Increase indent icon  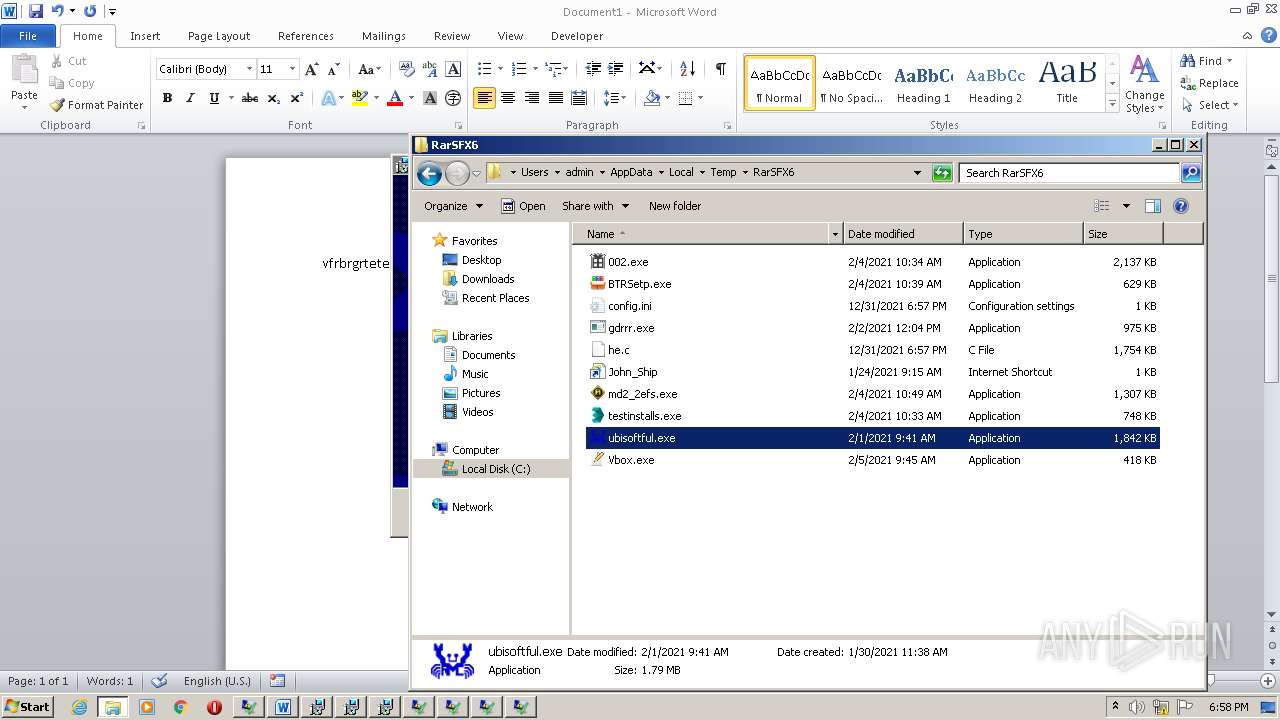click(x=617, y=69)
